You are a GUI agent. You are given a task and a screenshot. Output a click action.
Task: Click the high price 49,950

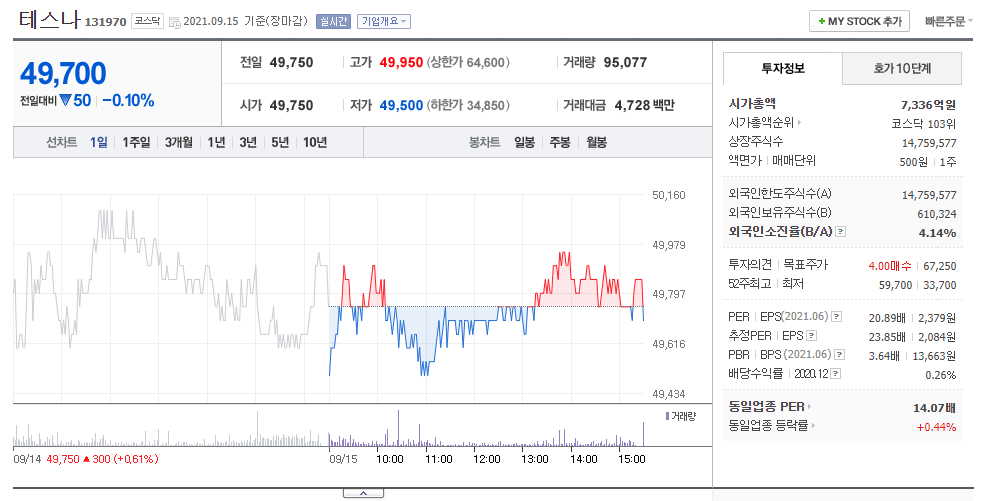[x=402, y=63]
